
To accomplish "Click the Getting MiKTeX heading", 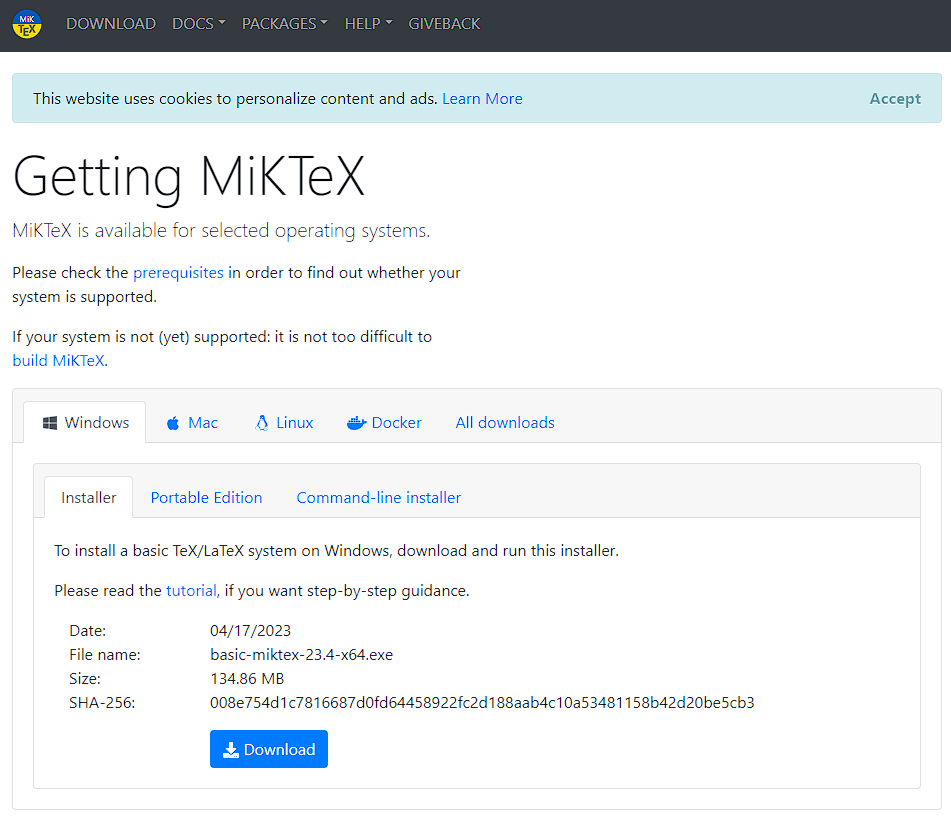I will [189, 177].
